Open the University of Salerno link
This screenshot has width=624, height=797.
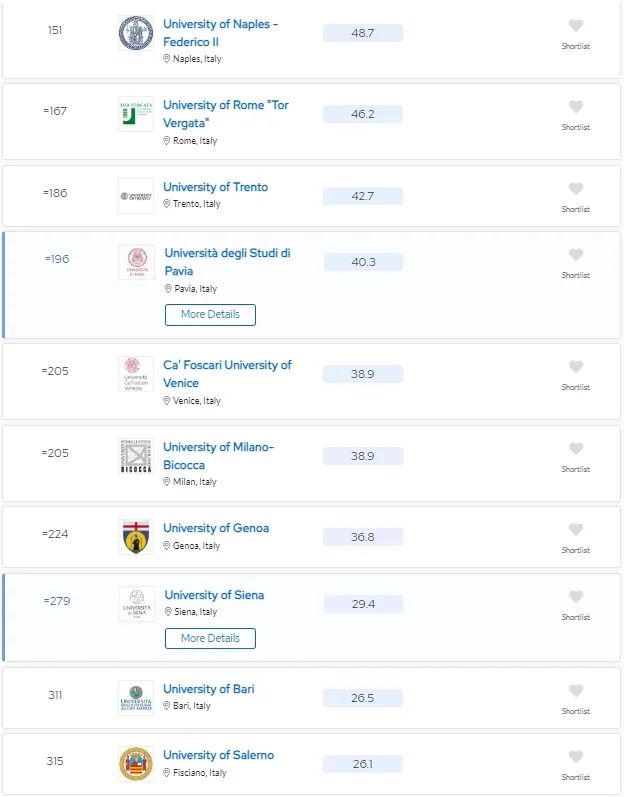218,755
